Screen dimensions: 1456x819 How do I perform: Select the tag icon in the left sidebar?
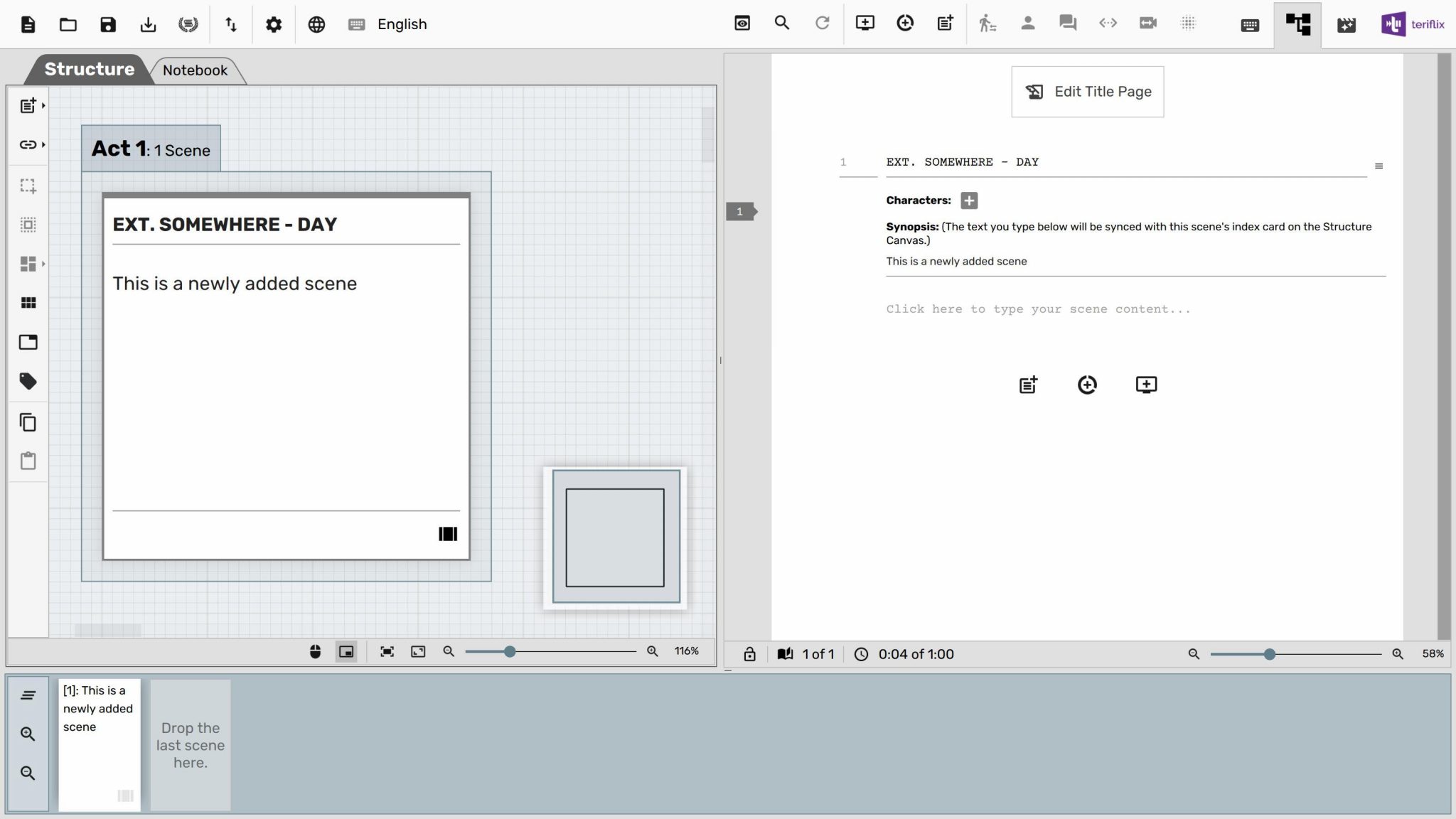pyautogui.click(x=28, y=381)
